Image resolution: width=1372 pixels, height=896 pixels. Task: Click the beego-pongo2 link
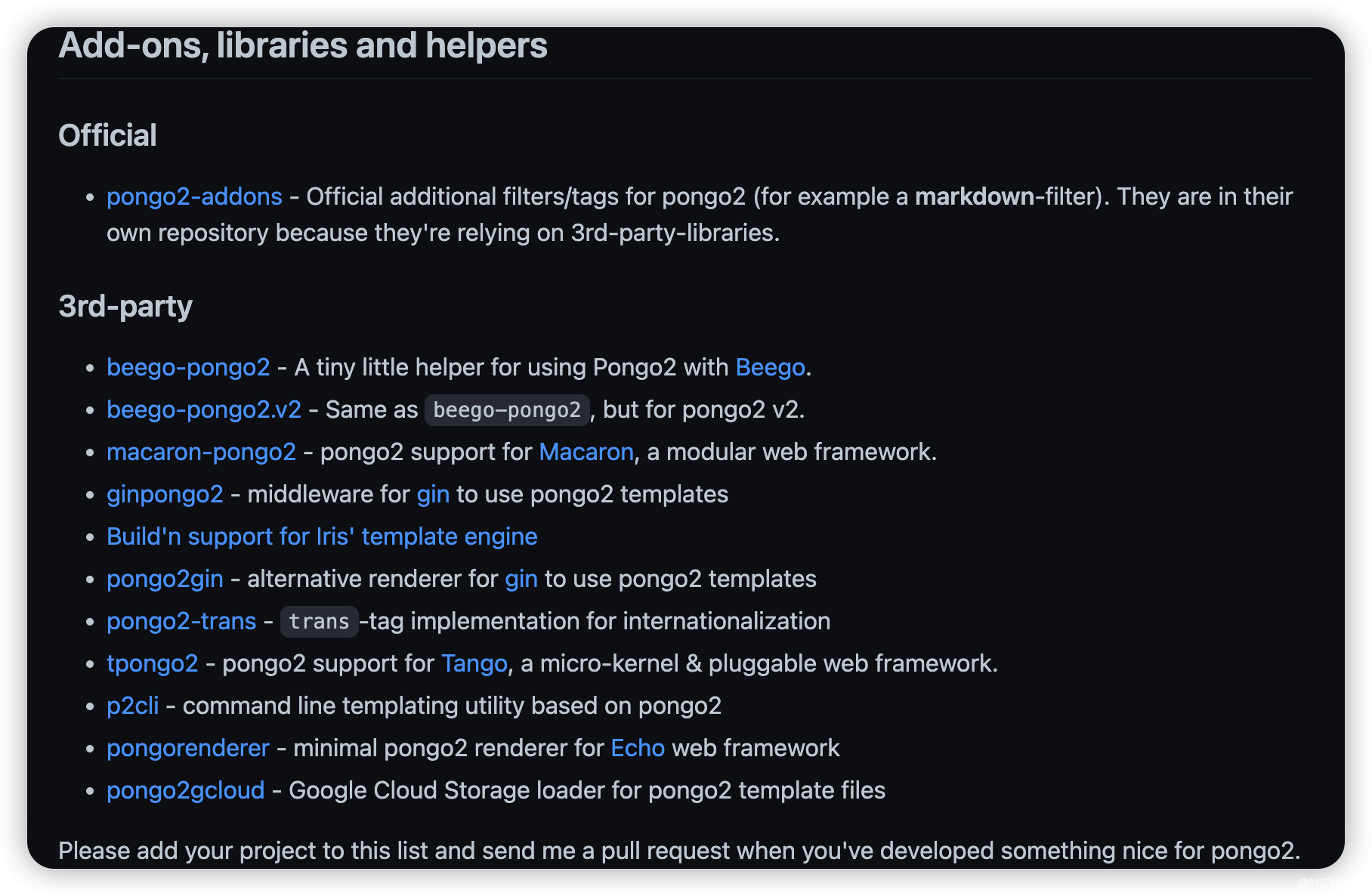click(188, 367)
